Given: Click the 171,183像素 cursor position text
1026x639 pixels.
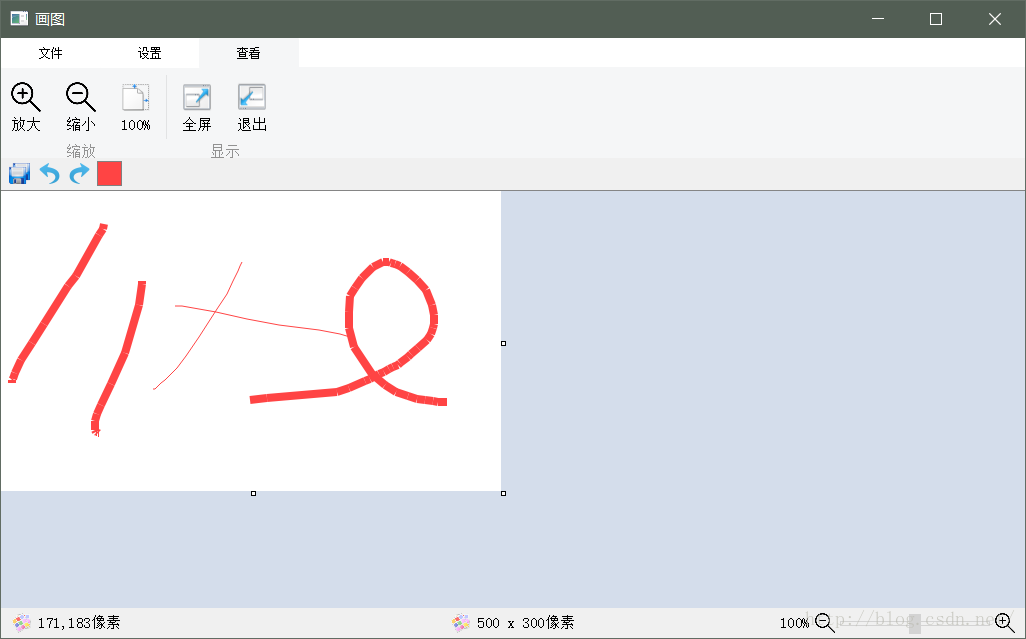Looking at the screenshot, I should point(79,623).
